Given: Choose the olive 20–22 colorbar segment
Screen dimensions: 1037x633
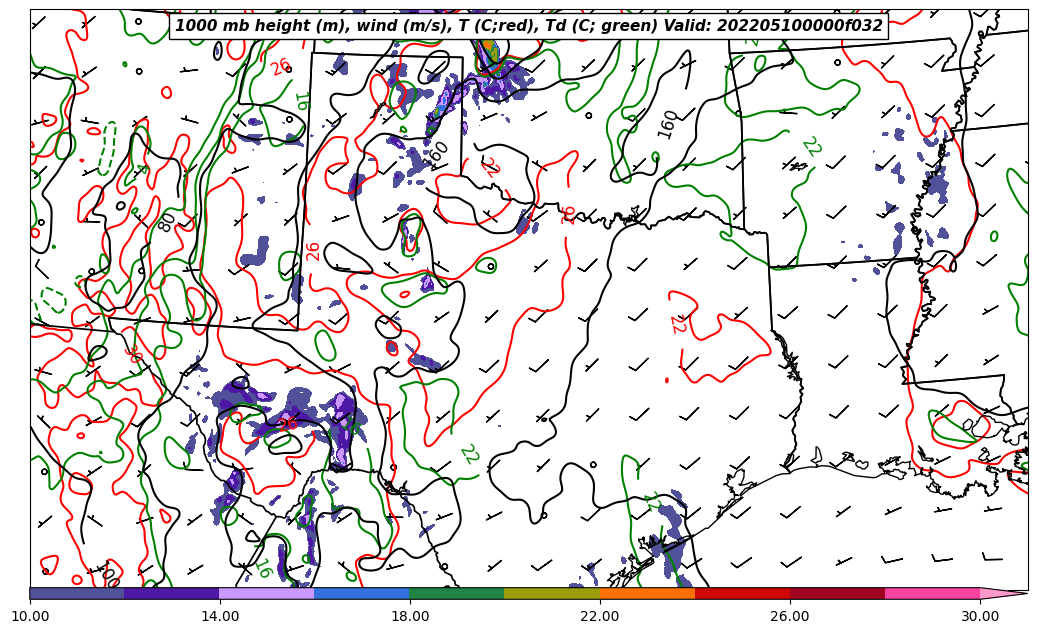Looking at the screenshot, I should (x=552, y=593).
